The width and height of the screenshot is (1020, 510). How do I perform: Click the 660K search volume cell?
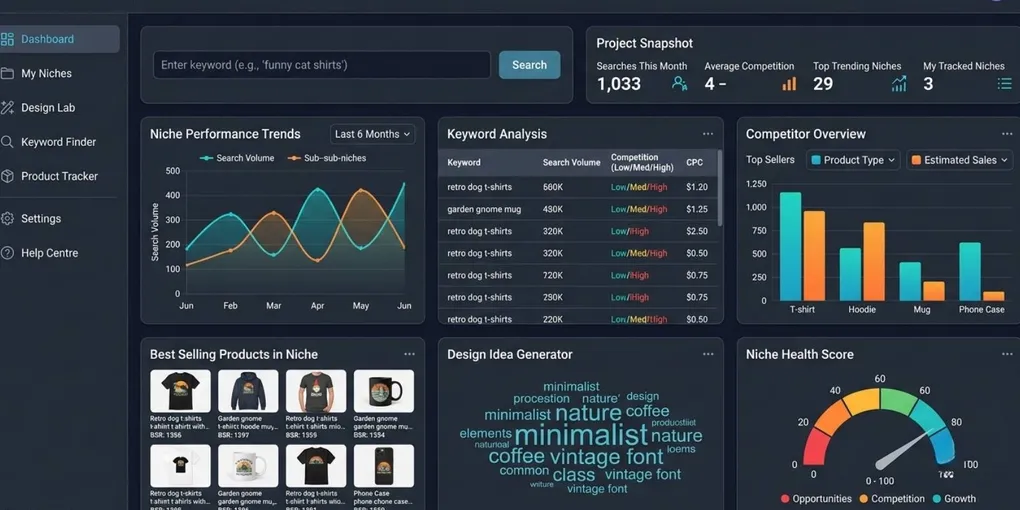(x=553, y=187)
